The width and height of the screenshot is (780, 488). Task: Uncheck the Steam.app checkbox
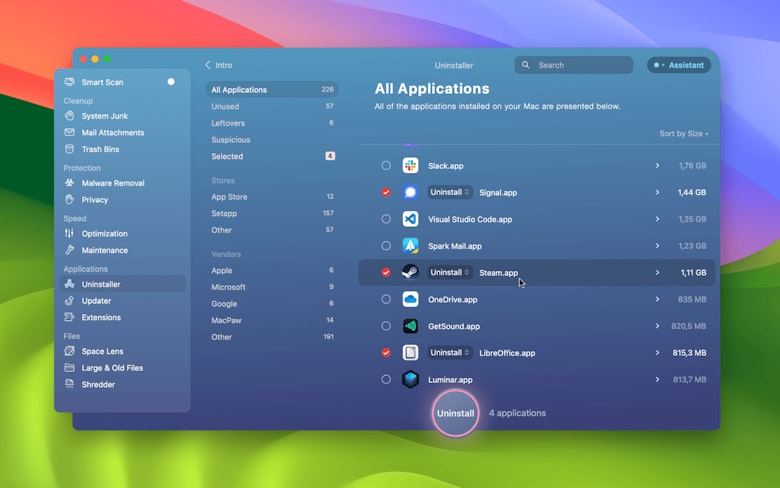(386, 272)
